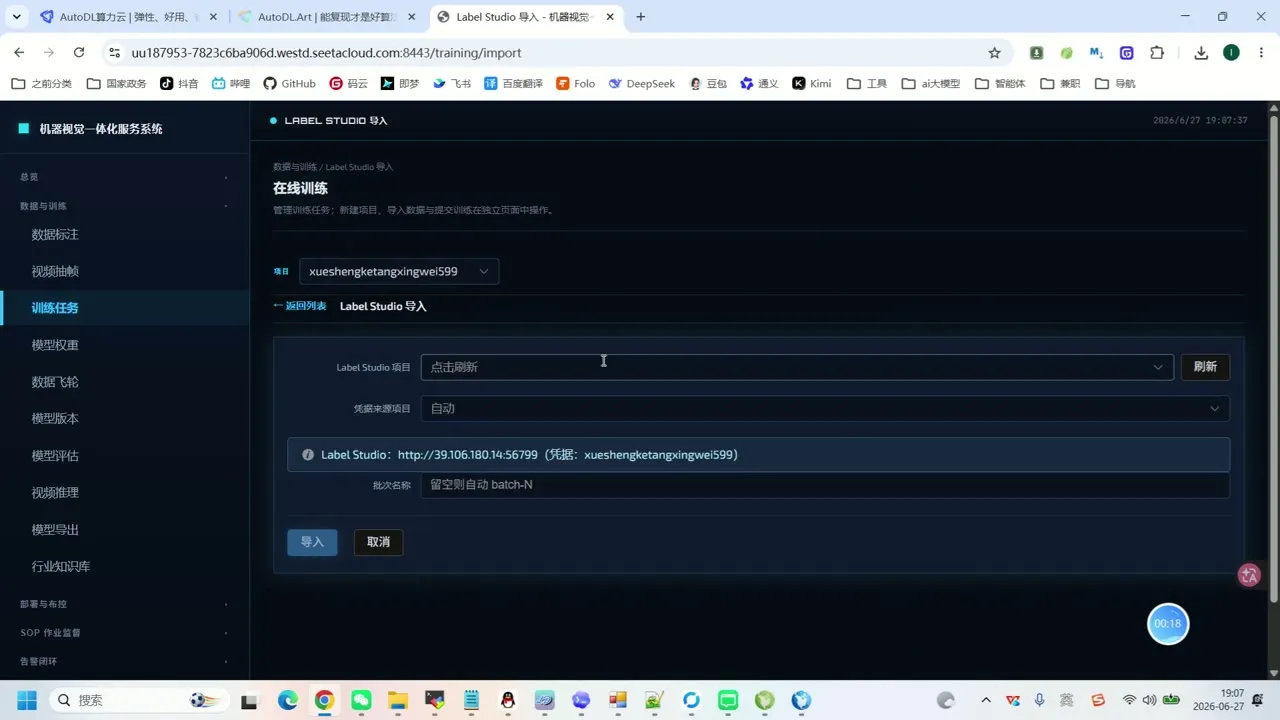Screen dimensions: 1280x720
Task: Open the 飞书 bookmark
Action: (x=452, y=83)
